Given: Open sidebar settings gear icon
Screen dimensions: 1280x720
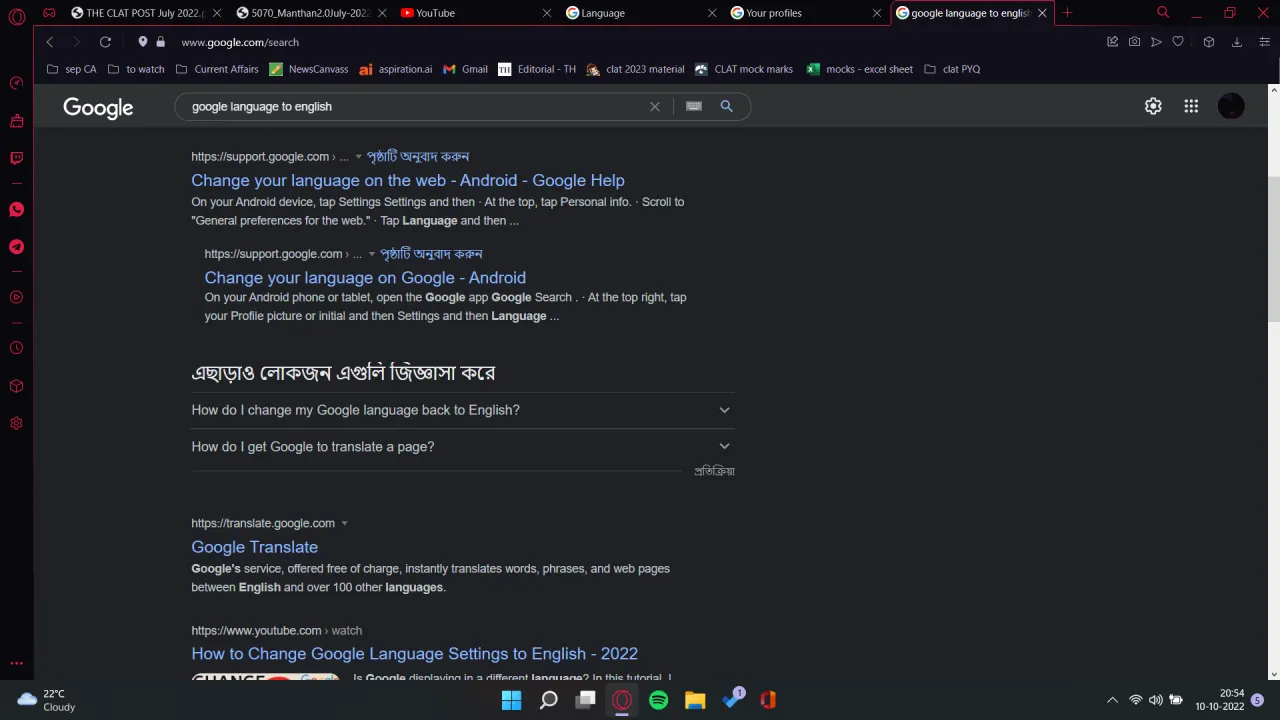Looking at the screenshot, I should (x=16, y=423).
